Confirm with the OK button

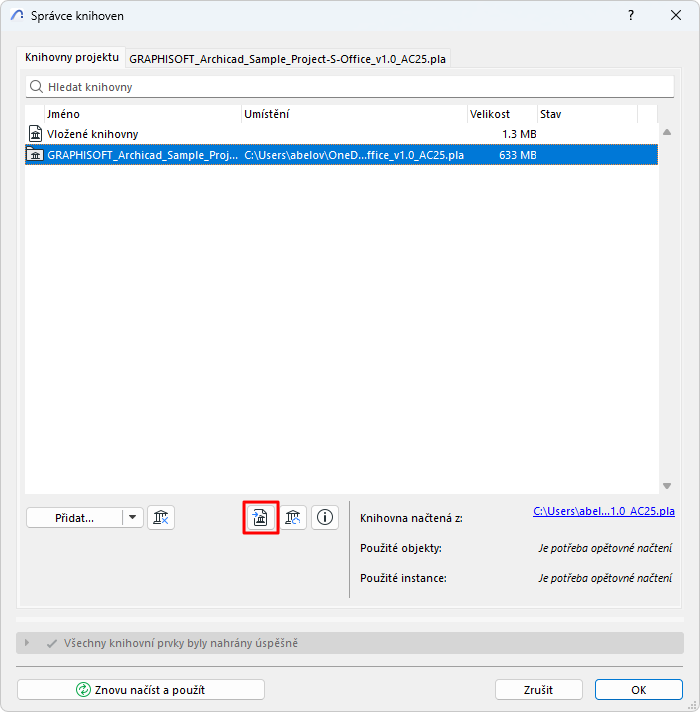pyautogui.click(x=639, y=690)
